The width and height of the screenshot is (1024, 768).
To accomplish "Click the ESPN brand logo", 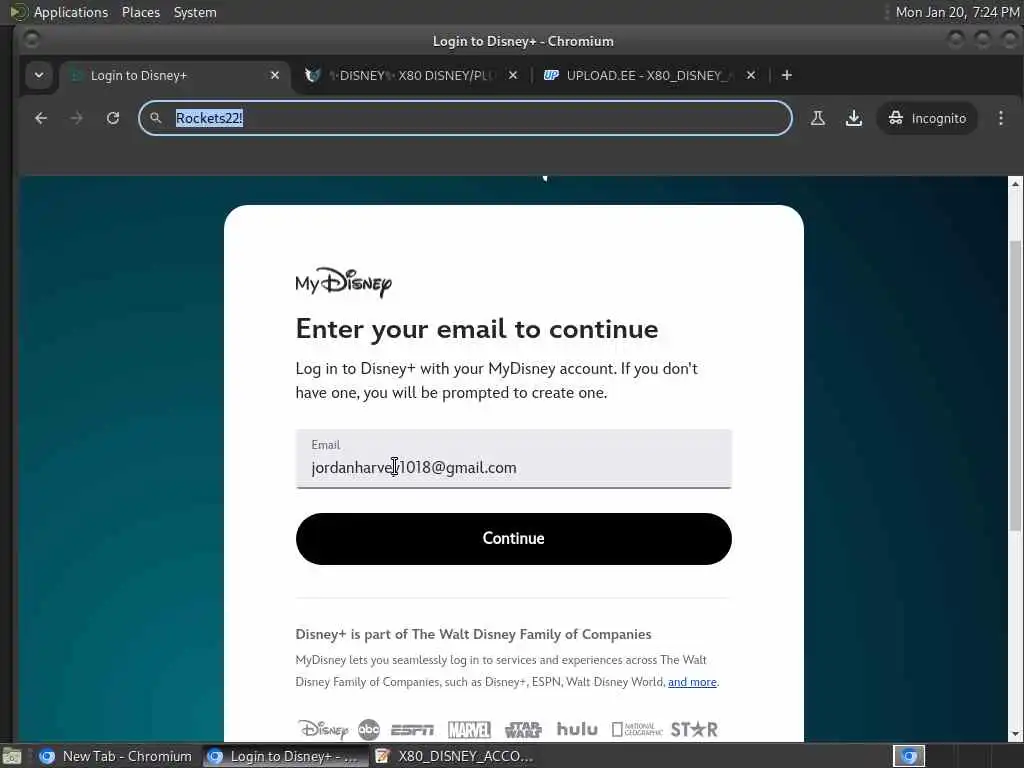I will (x=412, y=729).
